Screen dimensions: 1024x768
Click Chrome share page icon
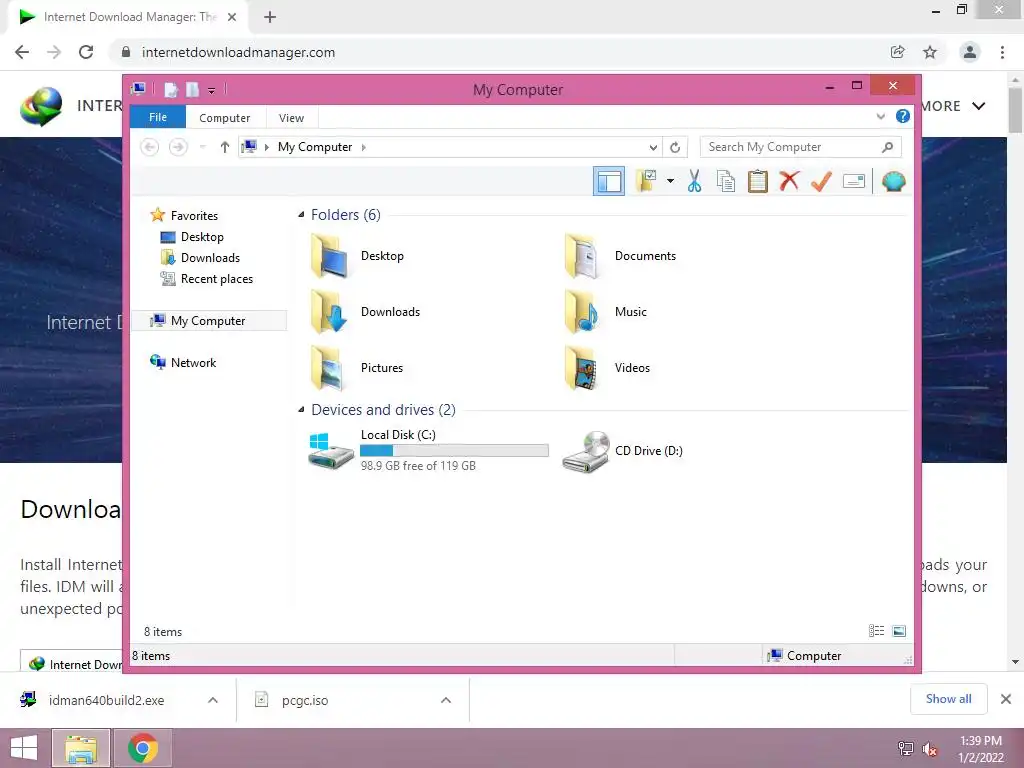coord(898,52)
